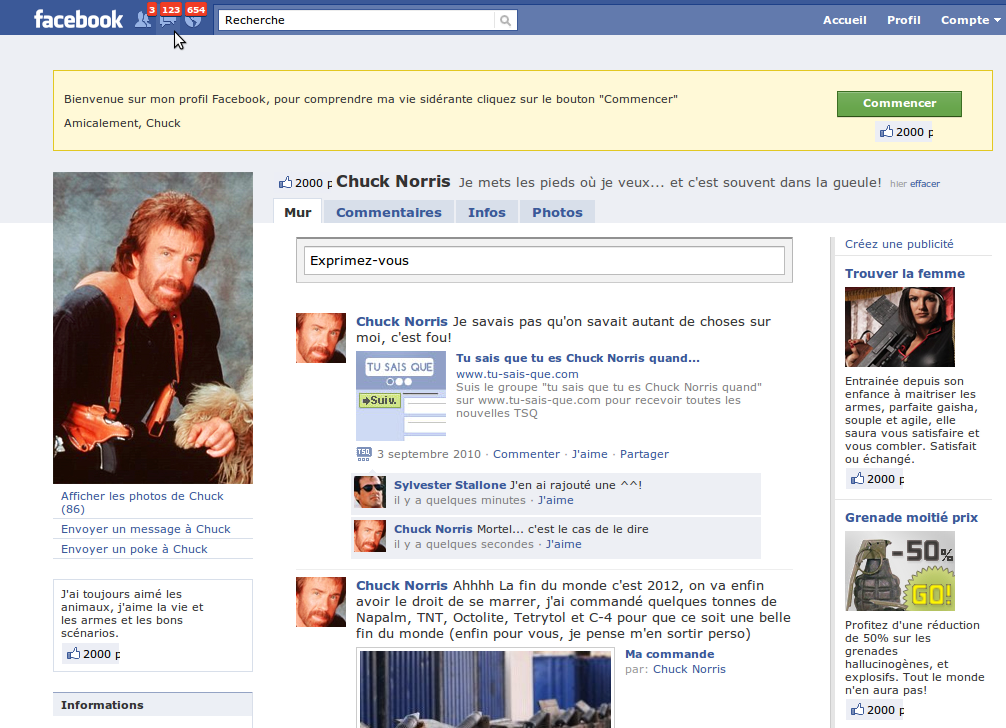This screenshot has height=728, width=1006.
Task: Like button next to Chuck Norris name heading
Action: 305,183
